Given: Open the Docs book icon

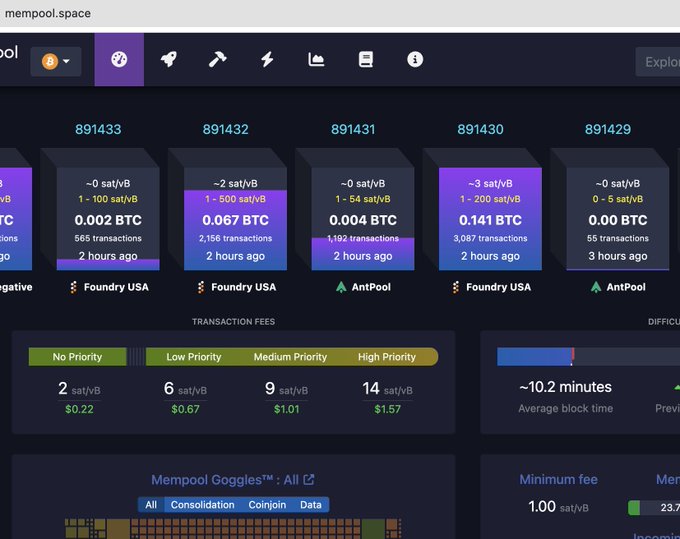Looking at the screenshot, I should click(x=366, y=59).
